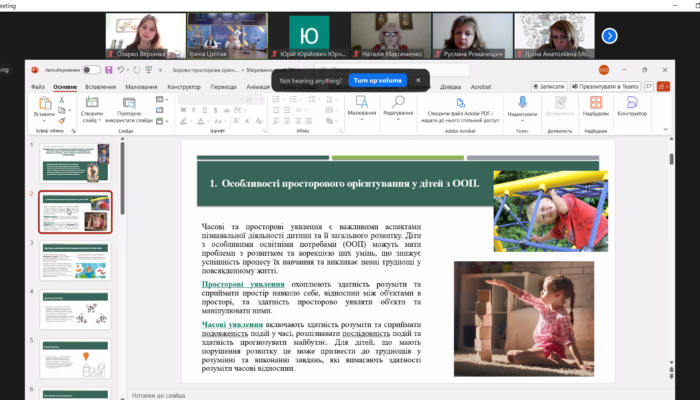Show next participants with the blue arrow
The width and height of the screenshot is (700, 400).
[608, 35]
